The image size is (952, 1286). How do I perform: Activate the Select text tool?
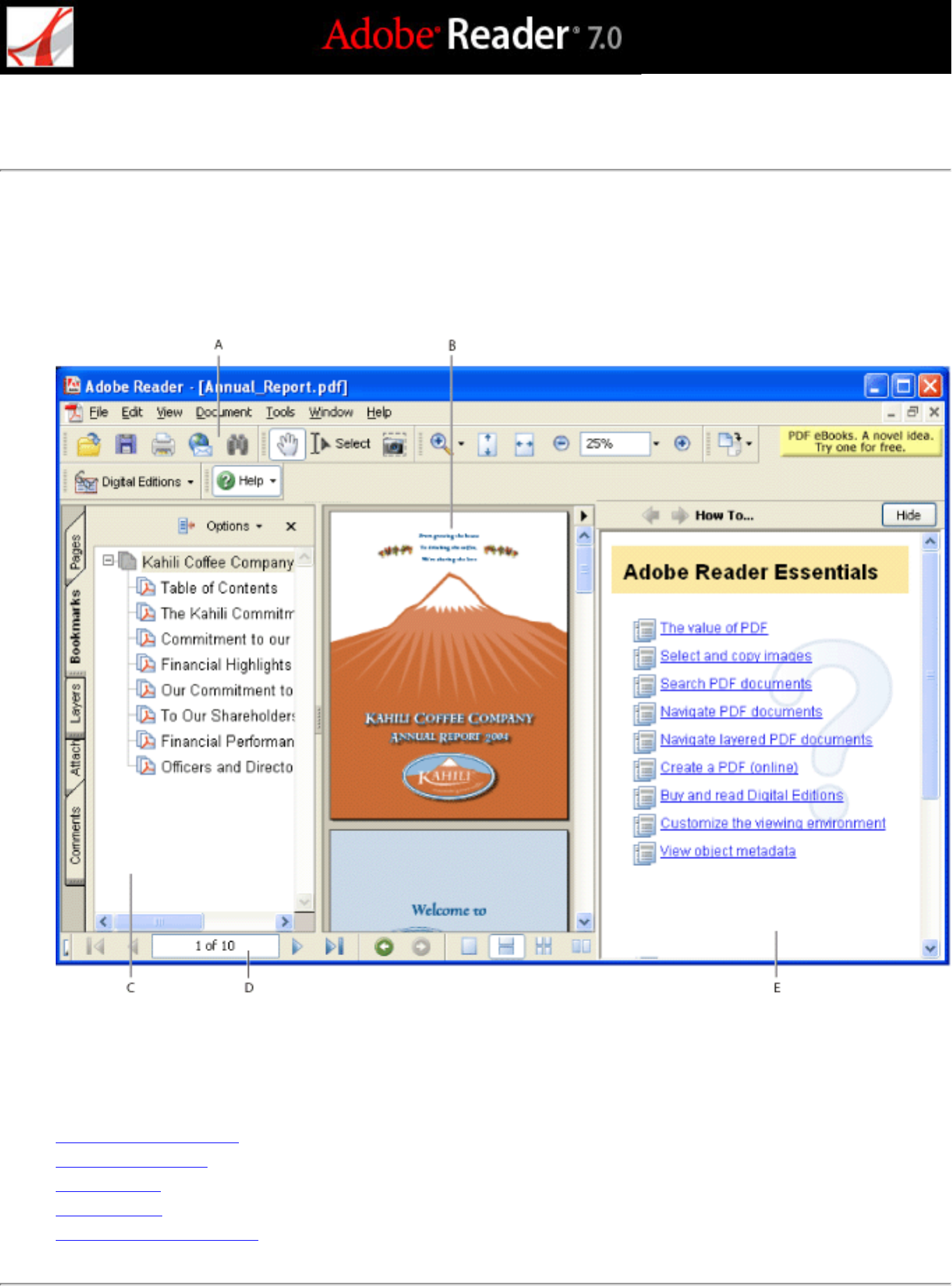[x=341, y=444]
